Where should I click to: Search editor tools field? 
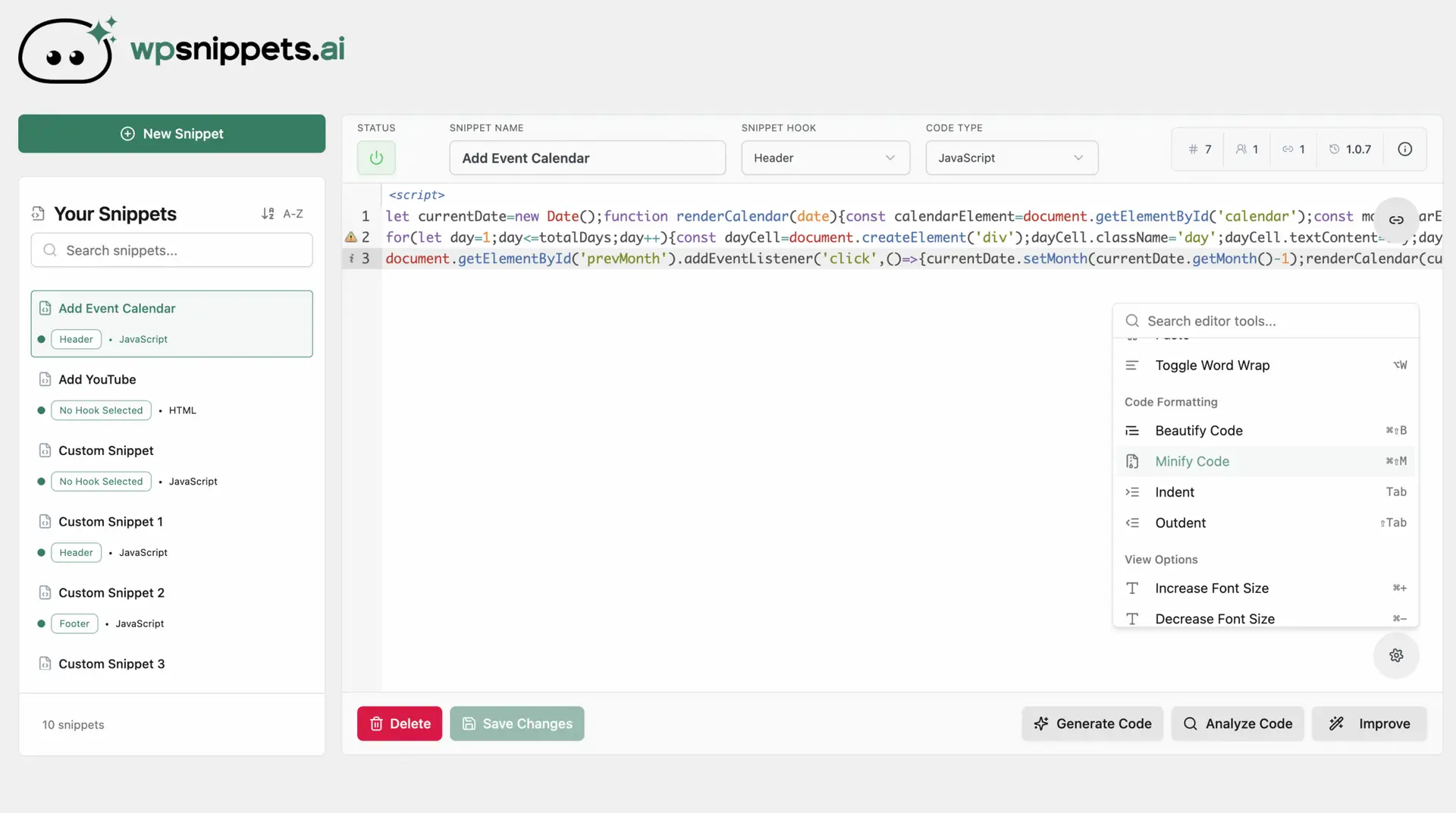1266,321
